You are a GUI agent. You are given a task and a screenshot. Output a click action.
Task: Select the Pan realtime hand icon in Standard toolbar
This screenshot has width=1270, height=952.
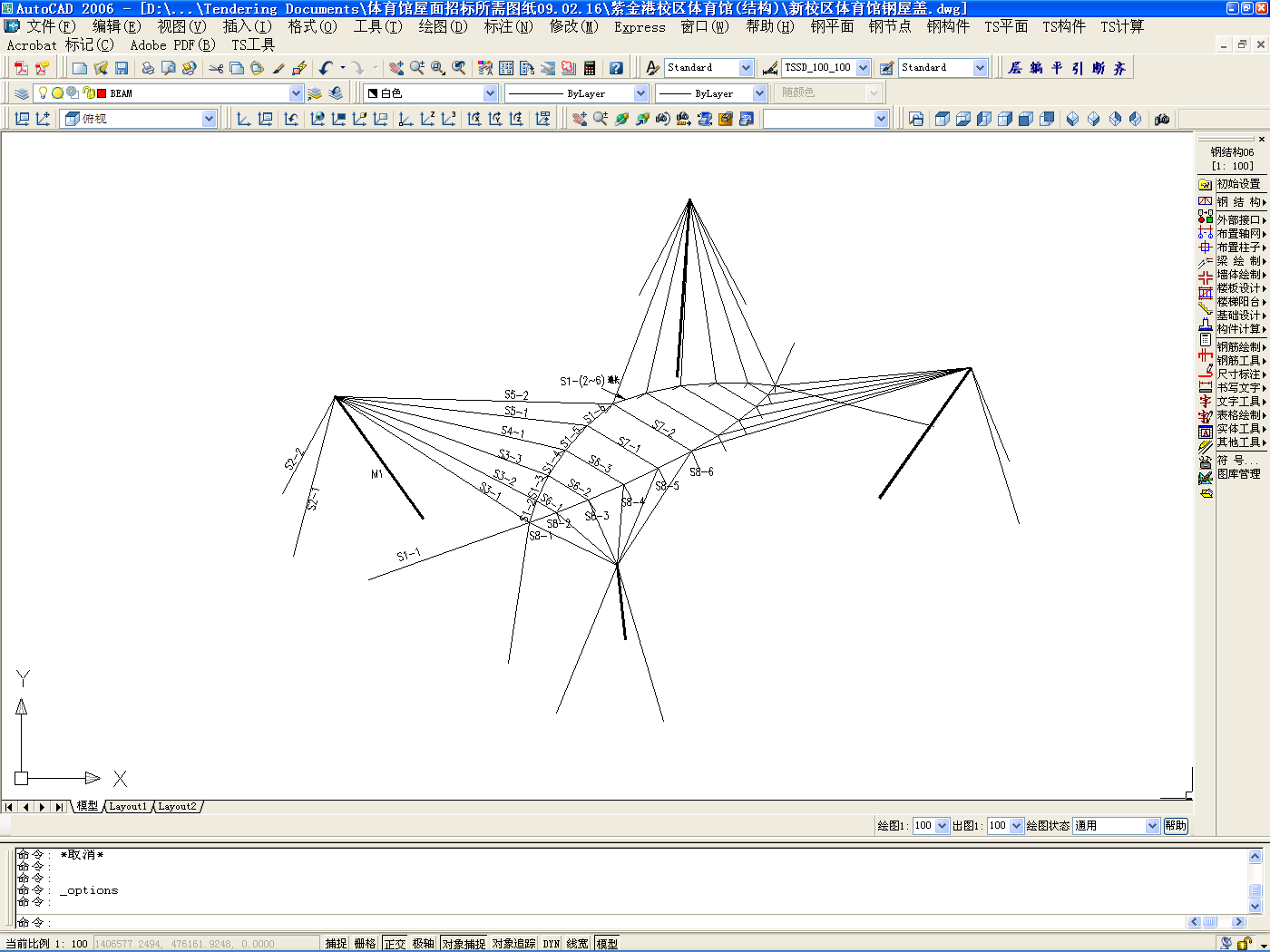[396, 68]
